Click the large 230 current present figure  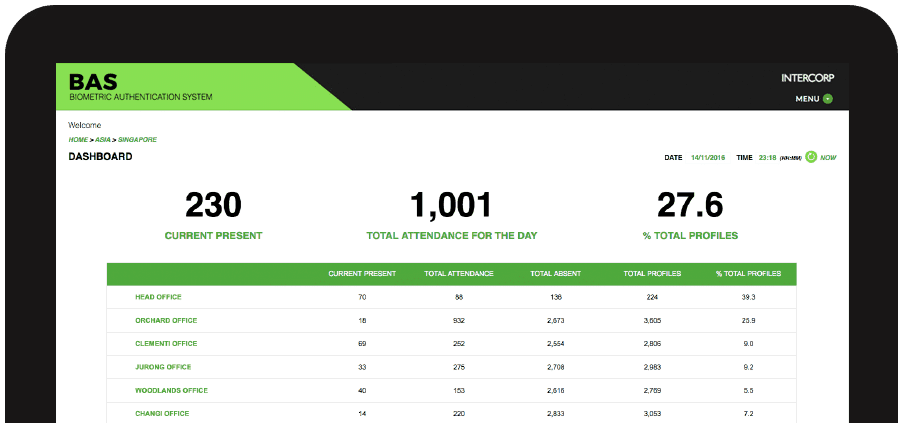pyautogui.click(x=213, y=205)
